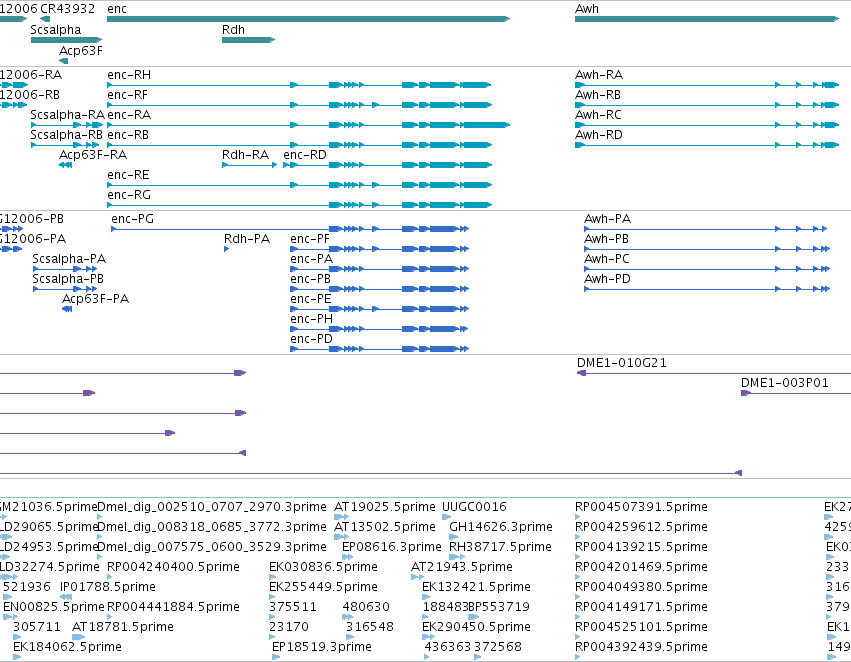The height and width of the screenshot is (662, 851).
Task: Click EST Dmel_dig_008318_0685_3772.3prime
Action: (x=212, y=527)
